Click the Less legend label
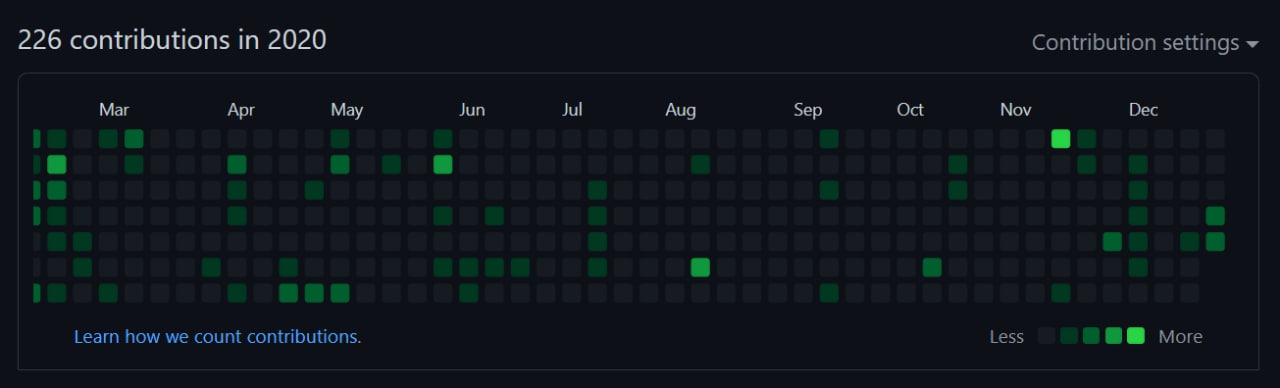Screen dimensions: 1280x388 click(x=1007, y=337)
